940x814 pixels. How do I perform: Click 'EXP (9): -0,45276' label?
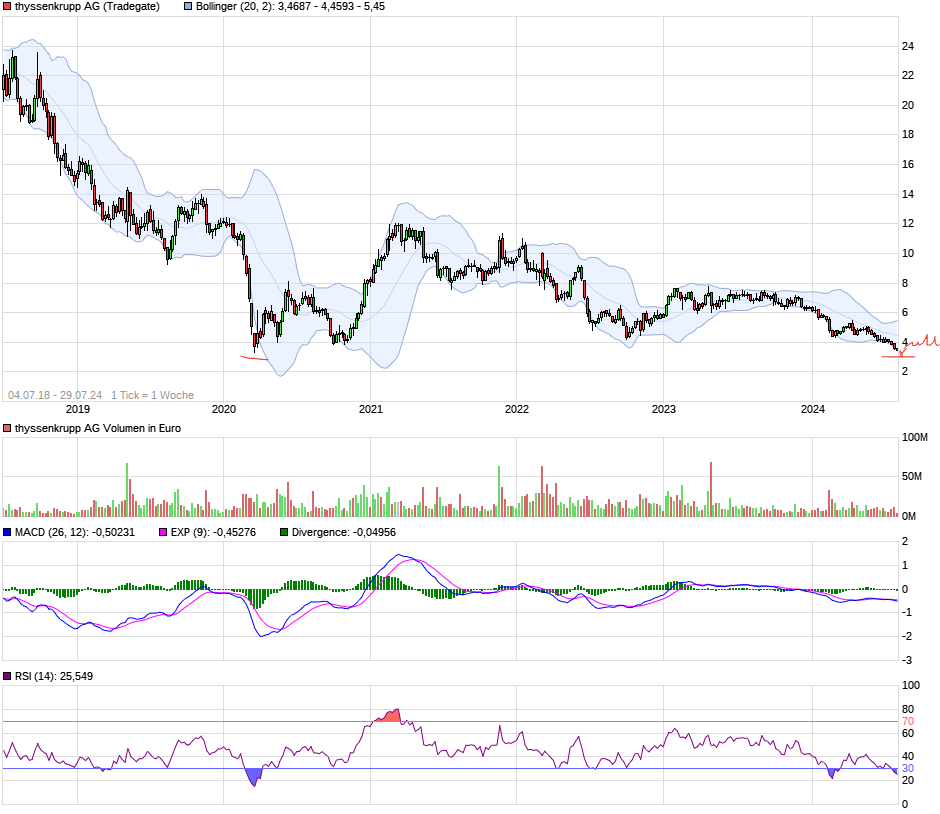[213, 532]
